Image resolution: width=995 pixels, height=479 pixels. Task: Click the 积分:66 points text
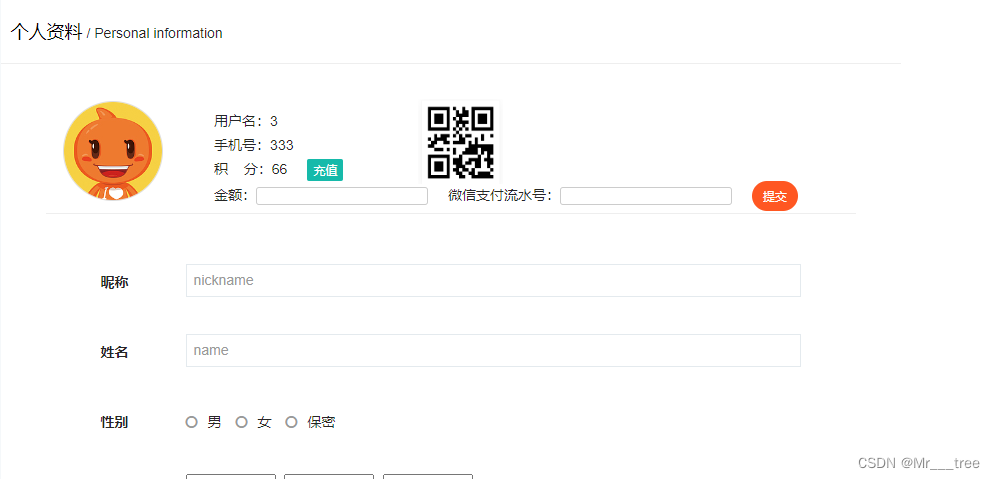251,169
